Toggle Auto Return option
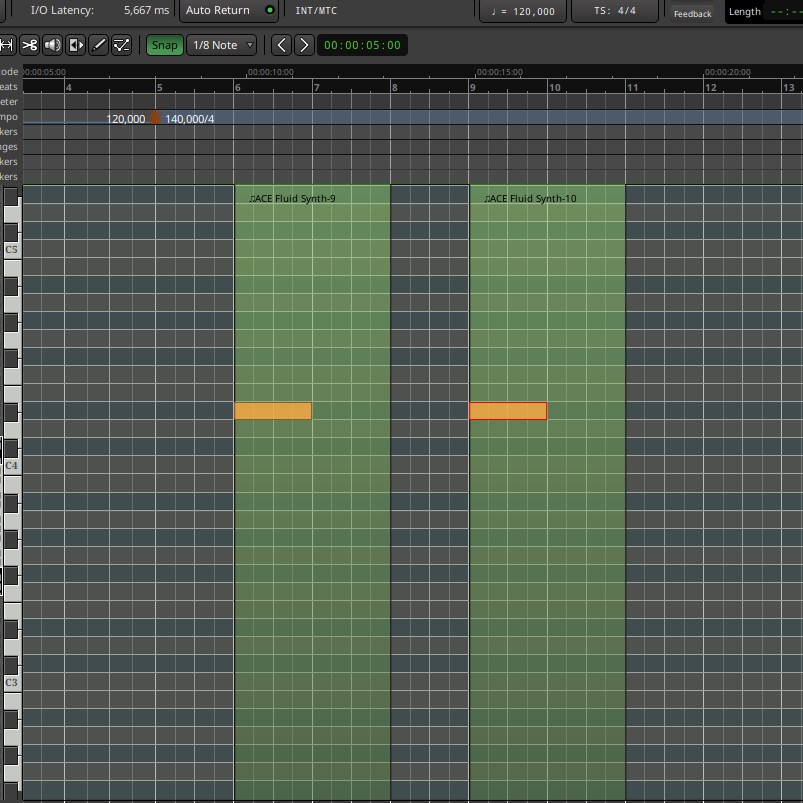 (229, 11)
